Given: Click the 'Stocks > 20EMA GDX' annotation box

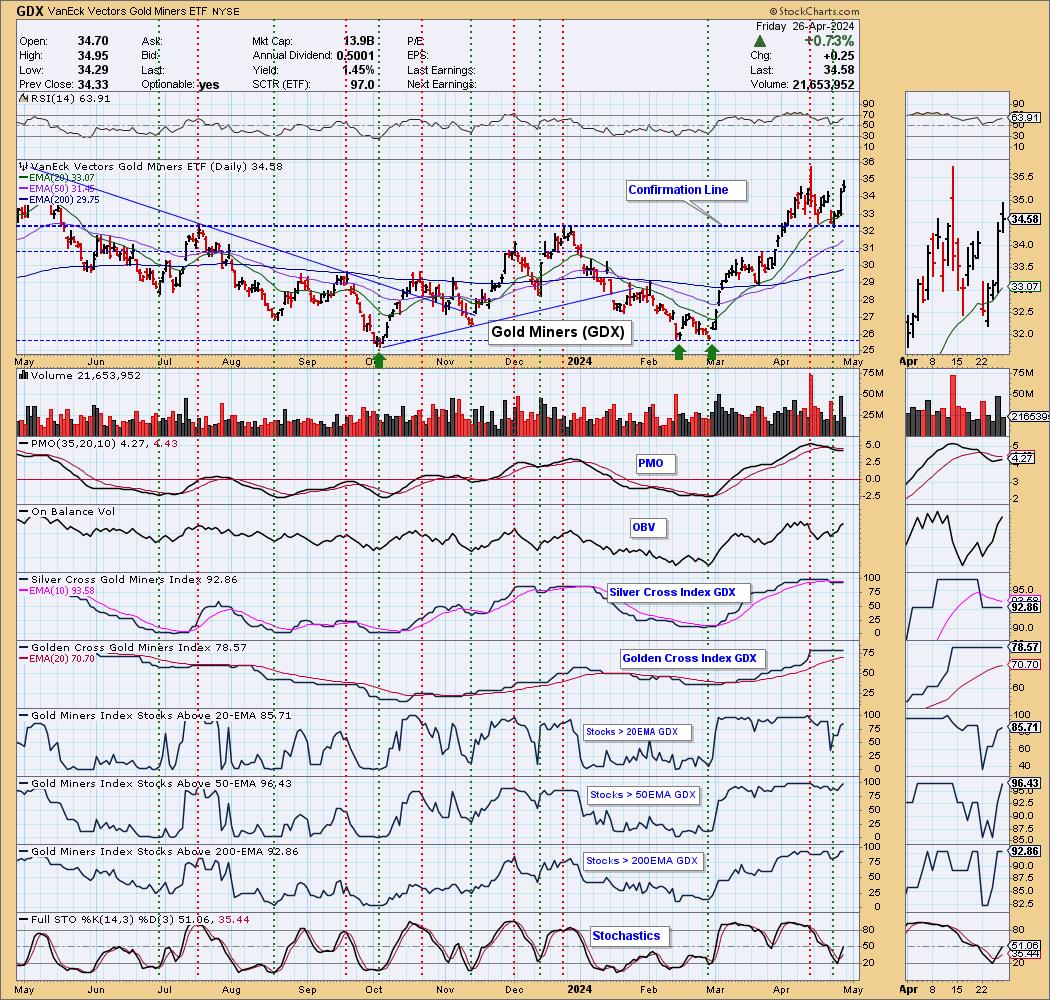Looking at the screenshot, I should point(637,732).
